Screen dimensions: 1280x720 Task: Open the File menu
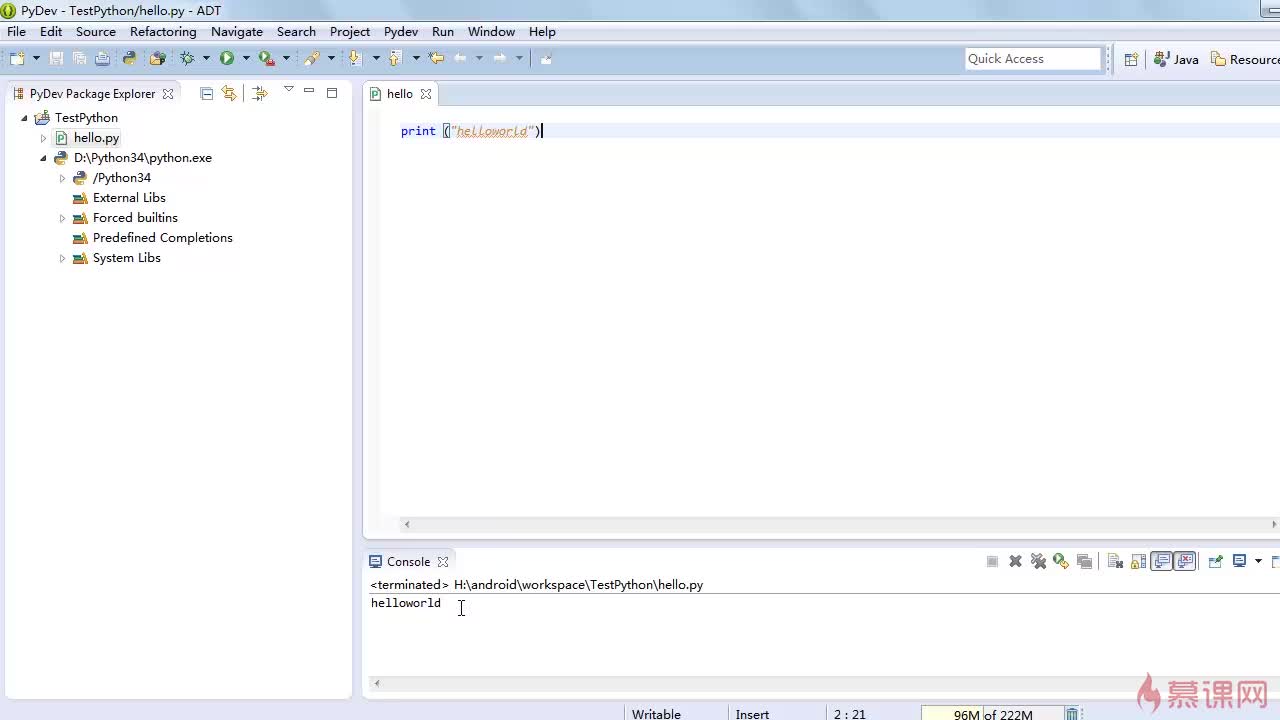[16, 32]
